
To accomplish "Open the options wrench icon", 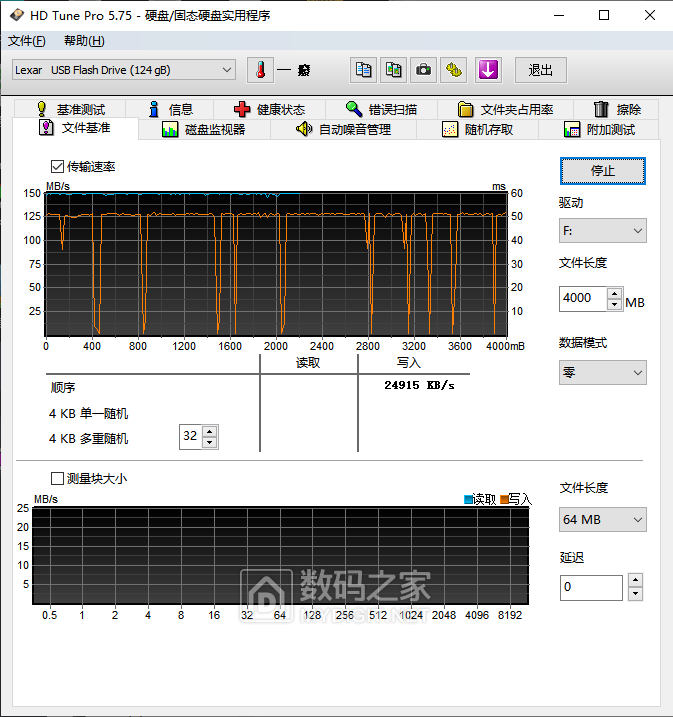I will (455, 70).
